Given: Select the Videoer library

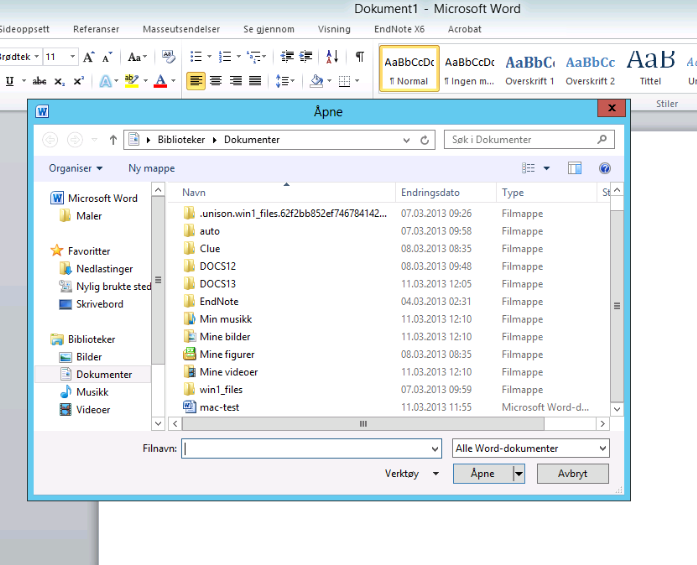Looking at the screenshot, I should pos(84,410).
